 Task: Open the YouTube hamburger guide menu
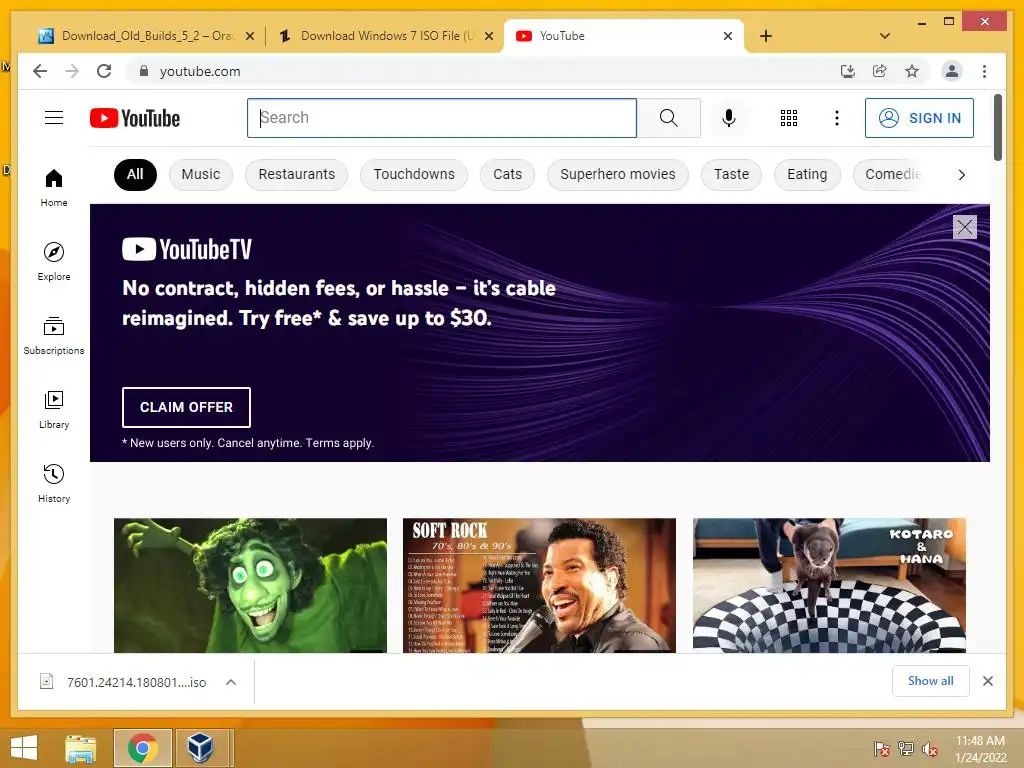(54, 118)
